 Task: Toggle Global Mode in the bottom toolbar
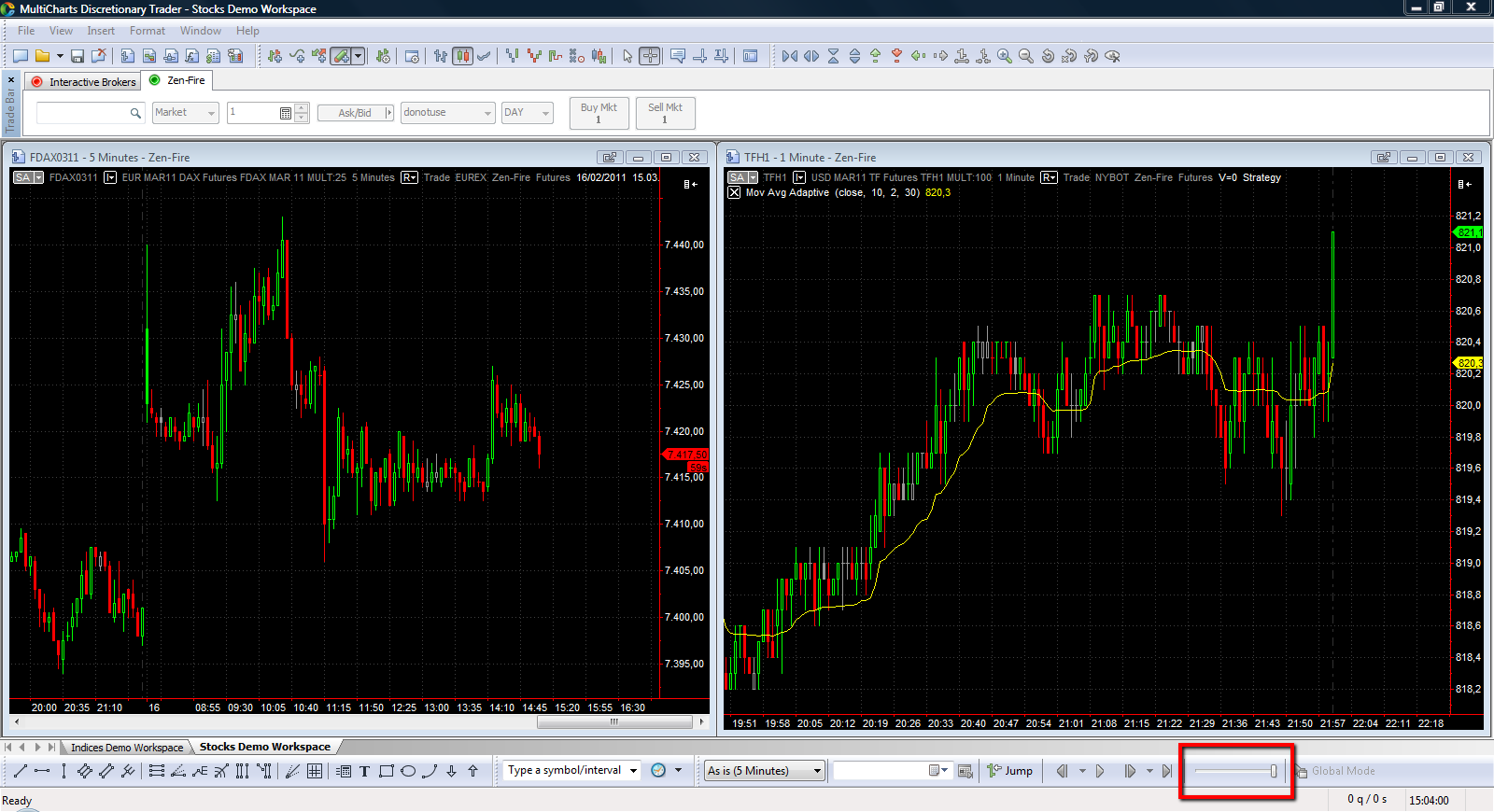pos(1335,771)
